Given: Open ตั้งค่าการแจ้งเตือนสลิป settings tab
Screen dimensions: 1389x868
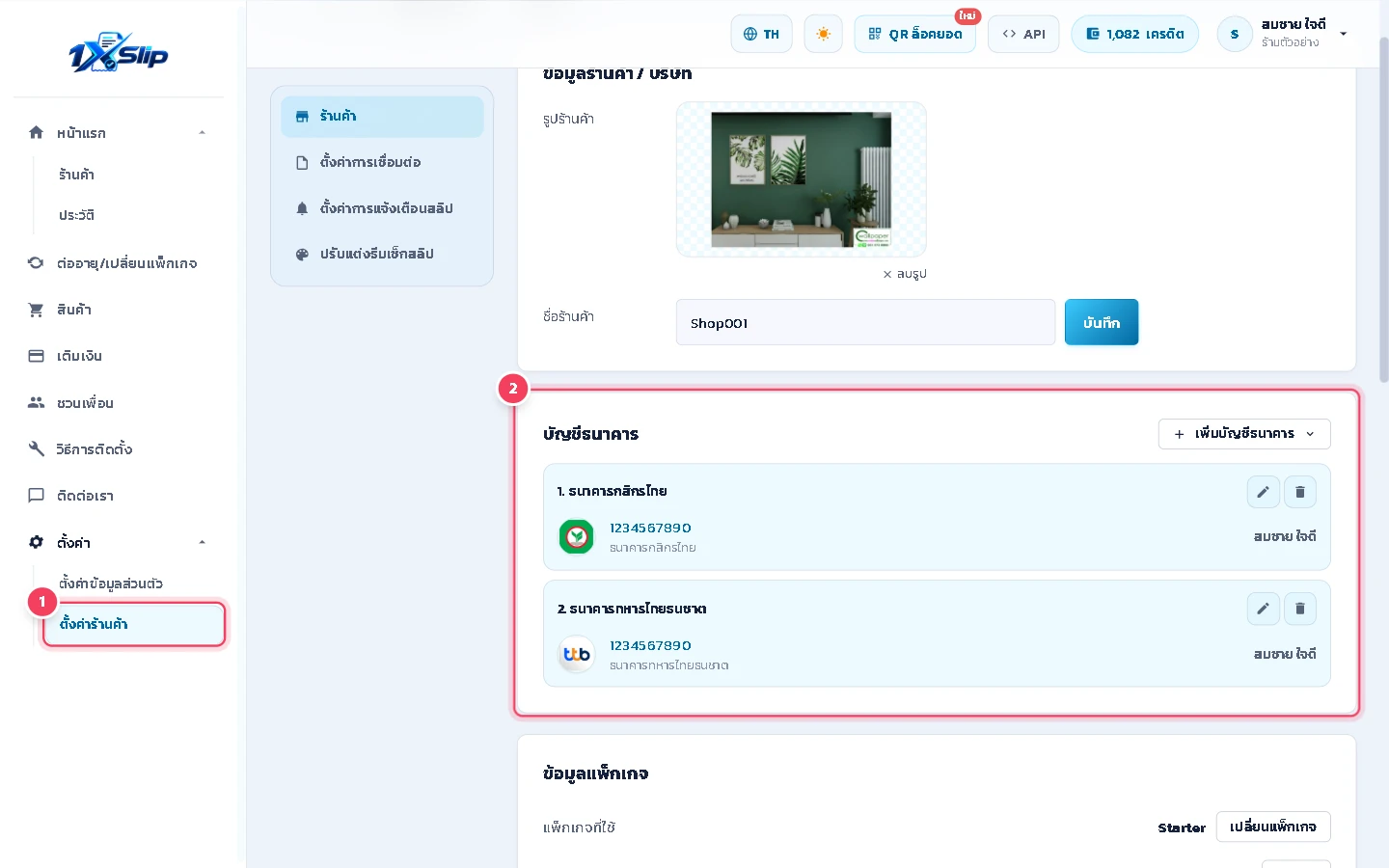Looking at the screenshot, I should 382,208.
